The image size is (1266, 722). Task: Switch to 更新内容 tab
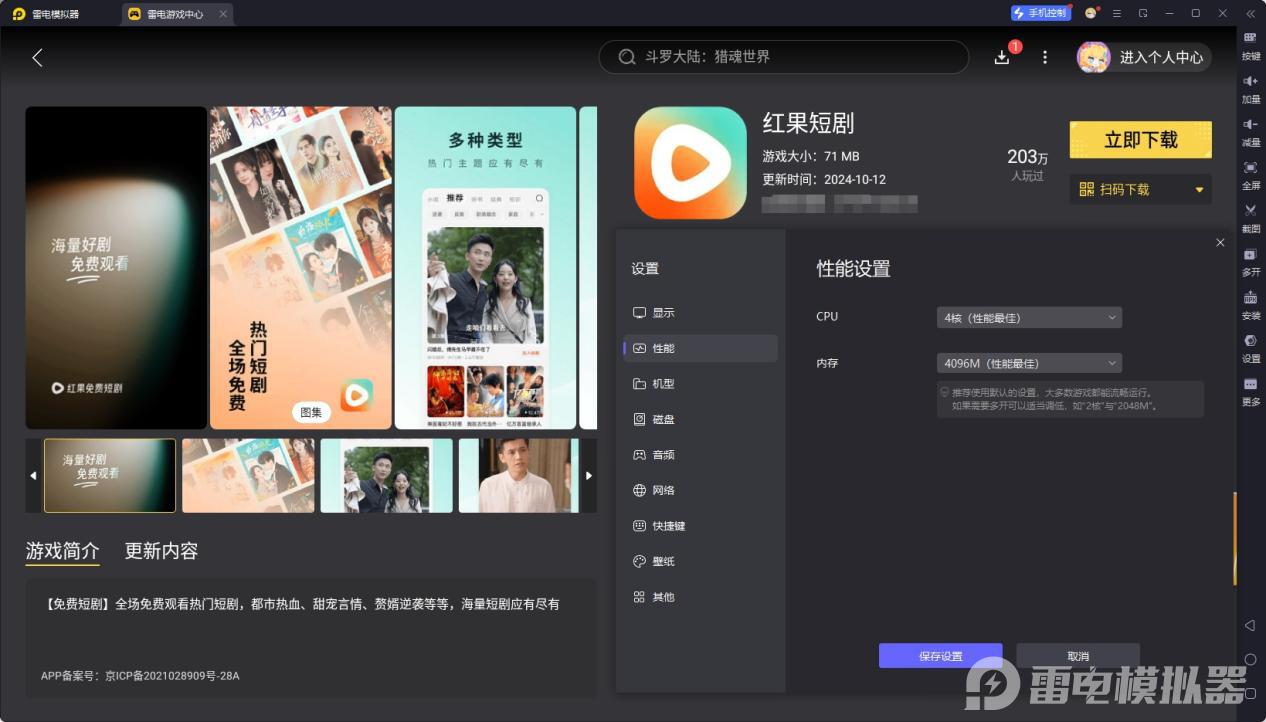pos(161,551)
